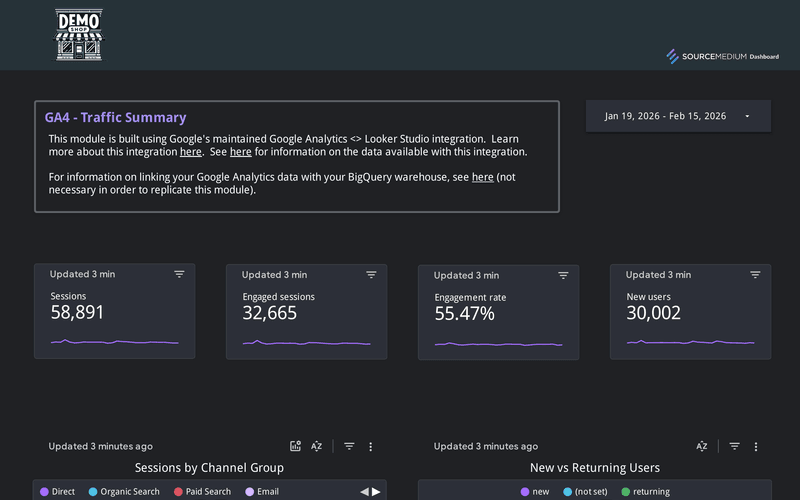Viewport: 800px width, 500px height.
Task: Open more options for New vs Returning Users
Action: 755,446
